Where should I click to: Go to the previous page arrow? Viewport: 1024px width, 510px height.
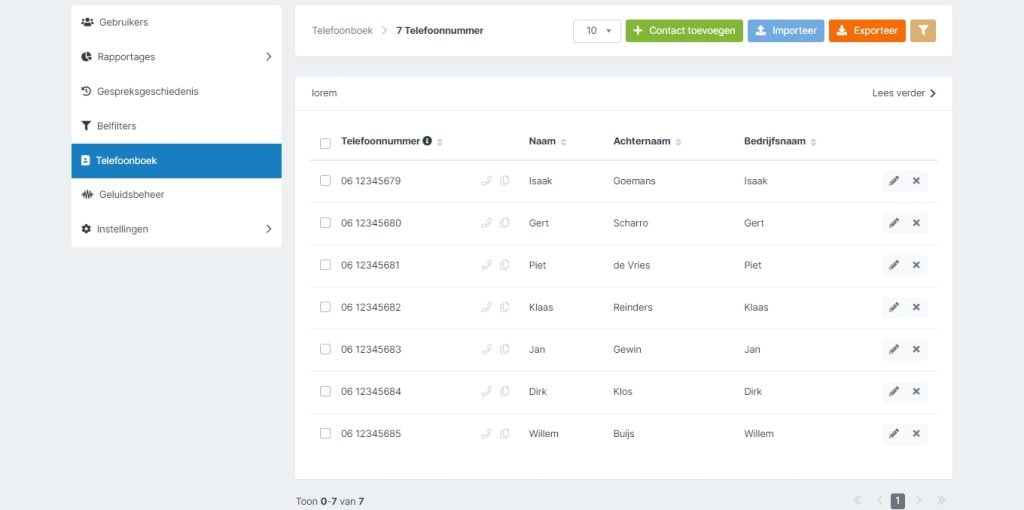click(x=879, y=501)
